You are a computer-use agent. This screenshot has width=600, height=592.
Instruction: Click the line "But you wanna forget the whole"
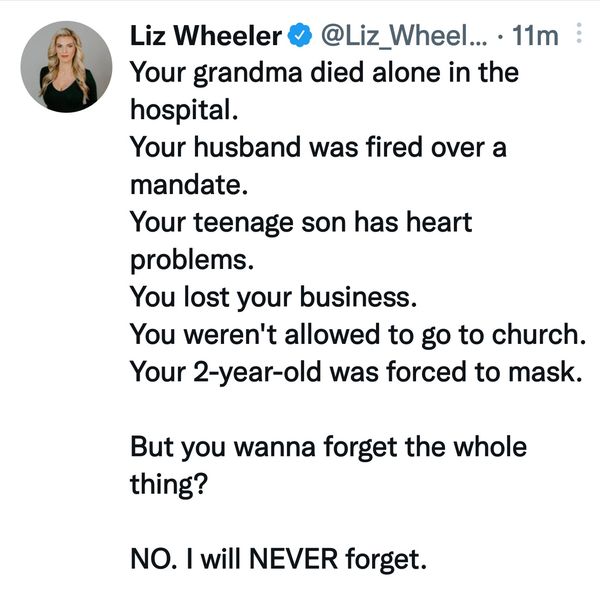pyautogui.click(x=329, y=447)
